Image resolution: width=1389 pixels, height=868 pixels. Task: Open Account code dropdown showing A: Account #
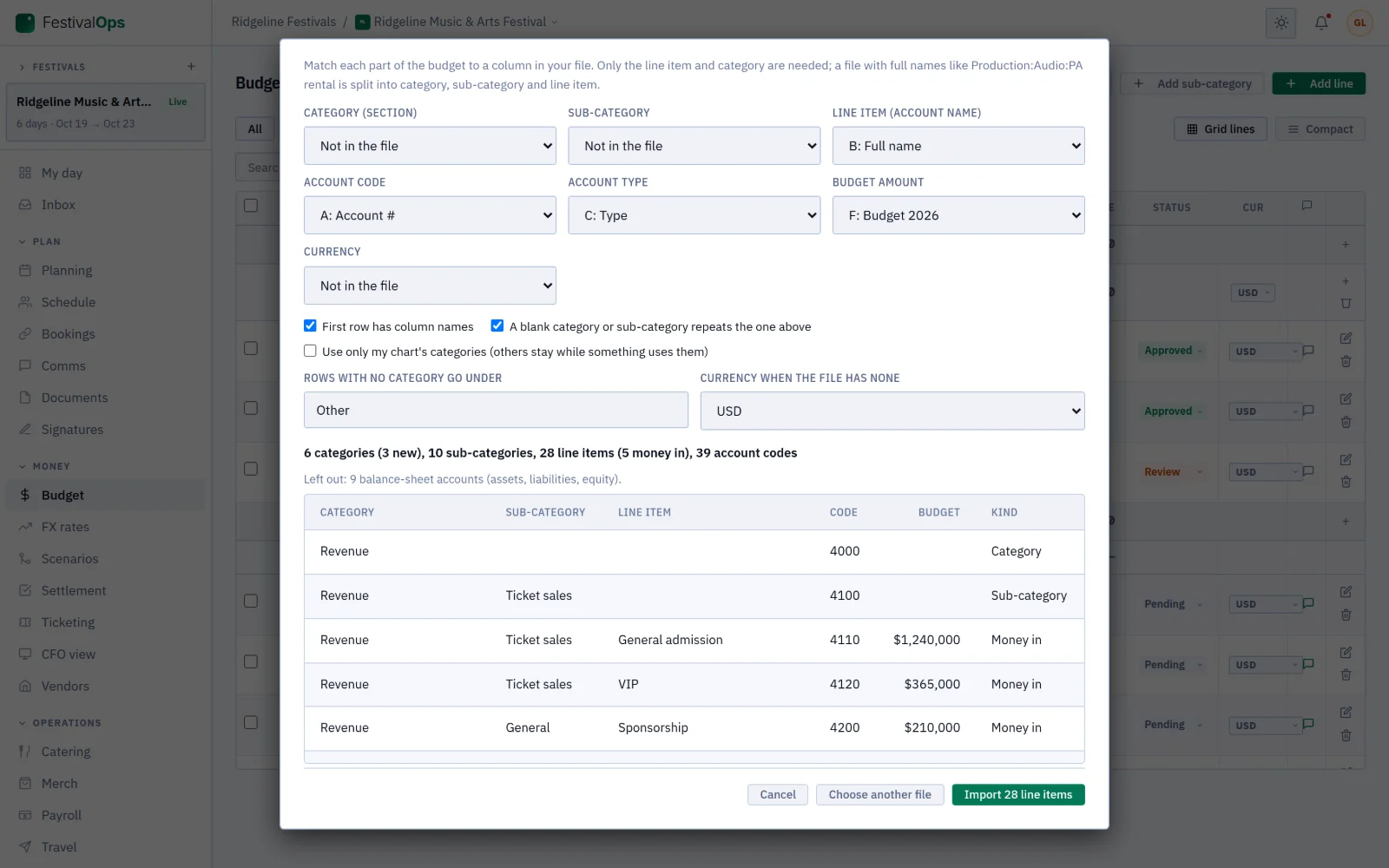click(430, 215)
